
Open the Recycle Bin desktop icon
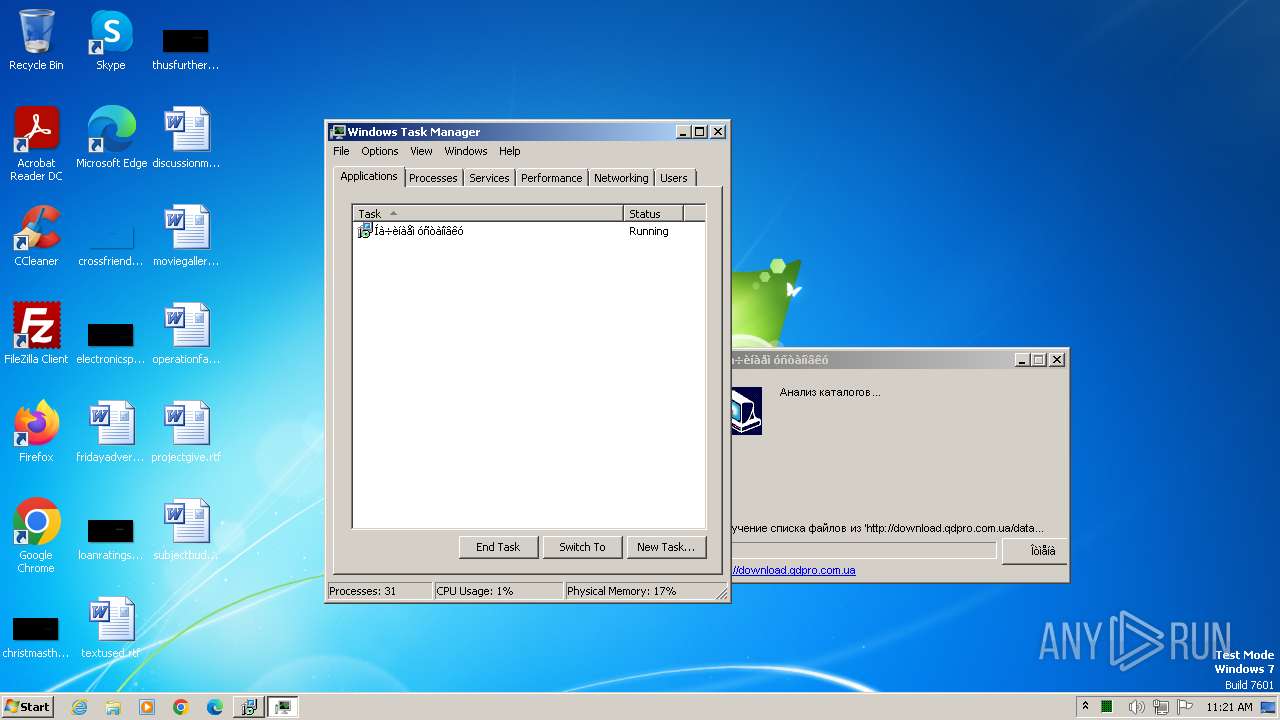pyautogui.click(x=36, y=40)
